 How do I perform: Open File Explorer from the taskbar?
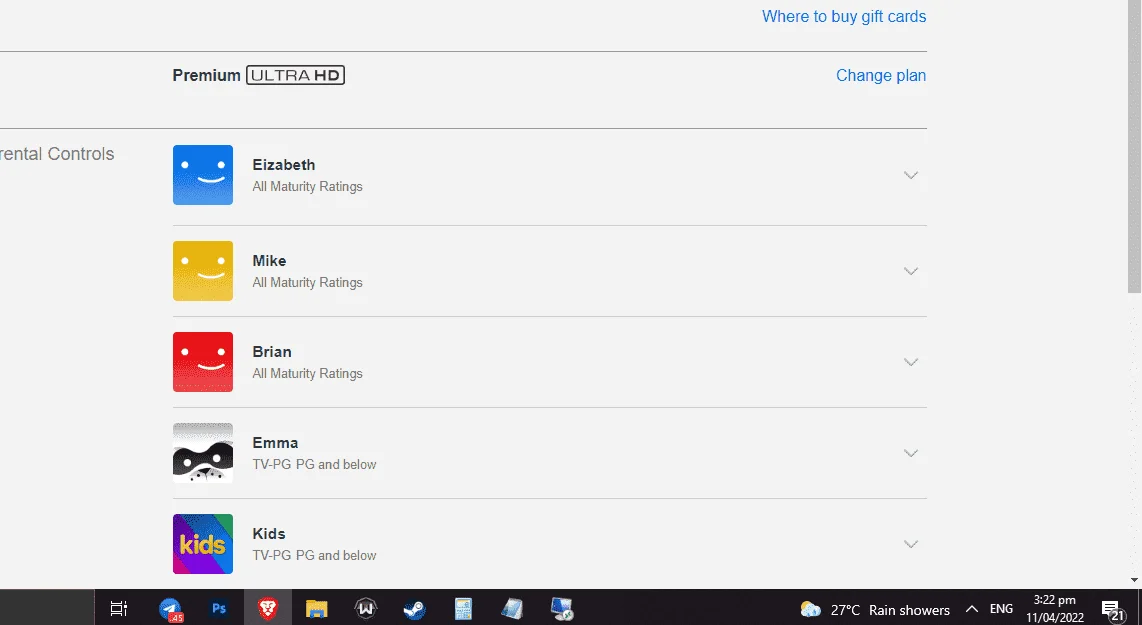[x=316, y=608]
